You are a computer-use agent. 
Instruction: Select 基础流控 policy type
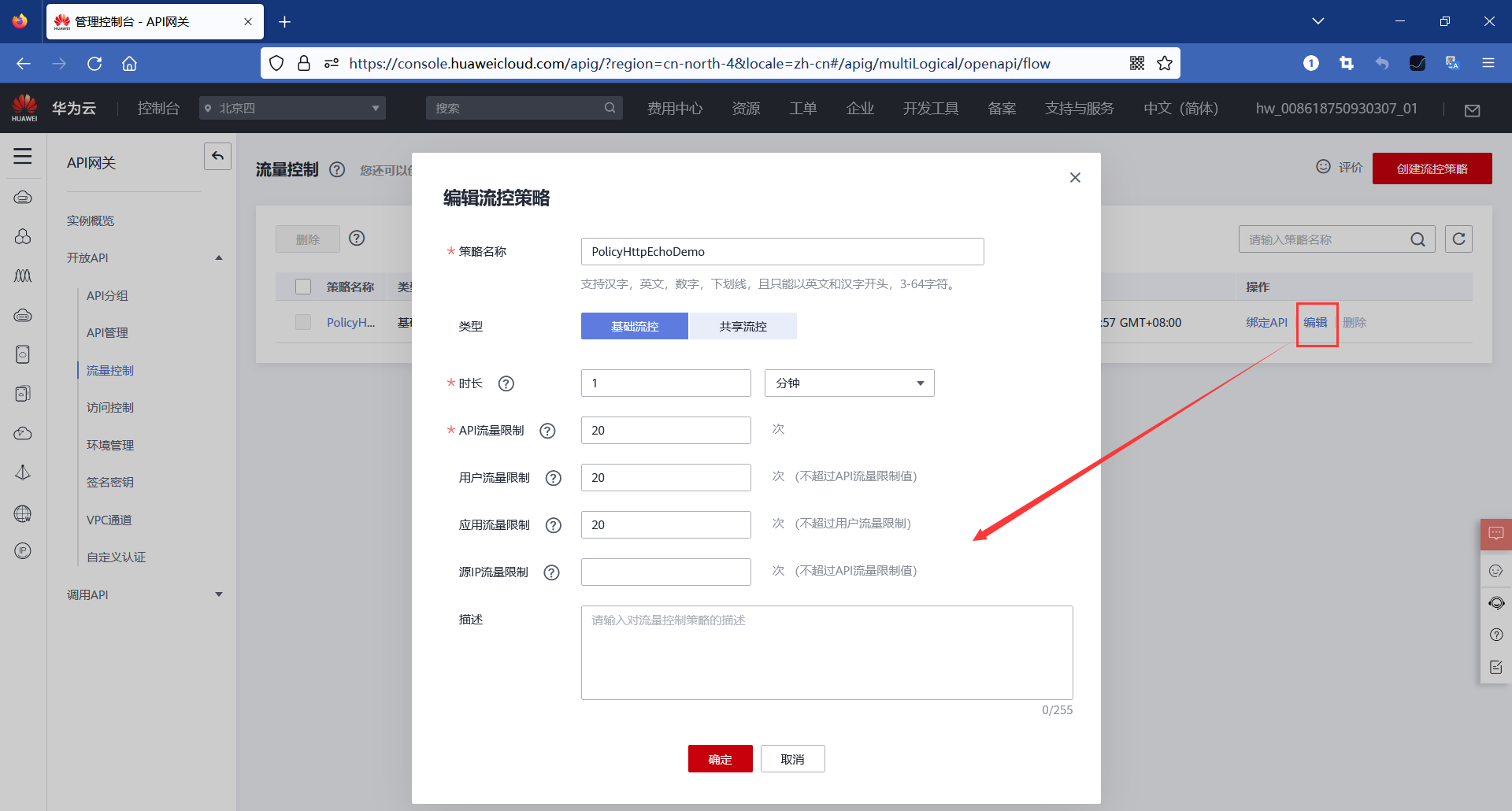(635, 326)
